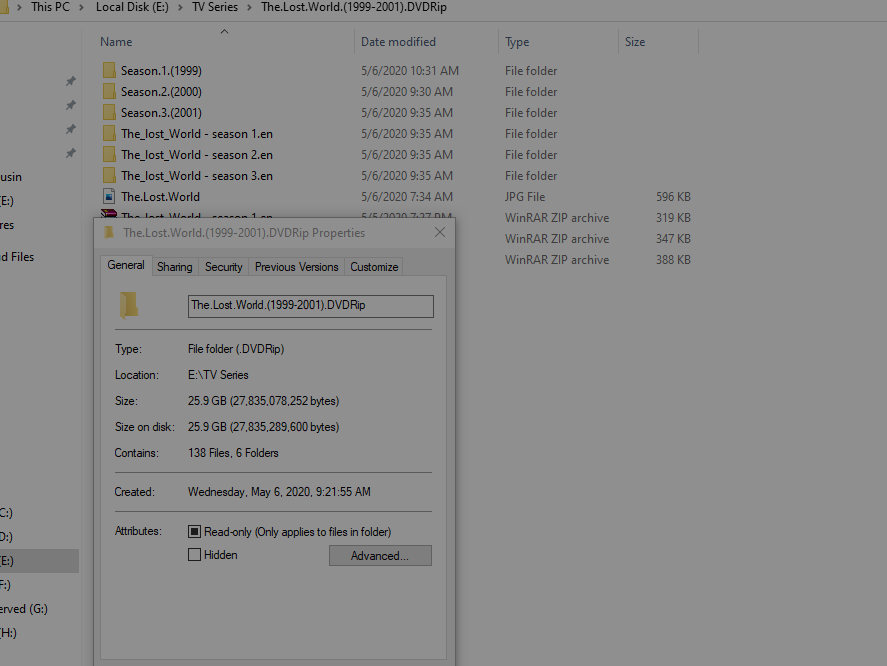Select the F:) drive in navigation pane
Image resolution: width=887 pixels, height=666 pixels.
(x=6, y=585)
